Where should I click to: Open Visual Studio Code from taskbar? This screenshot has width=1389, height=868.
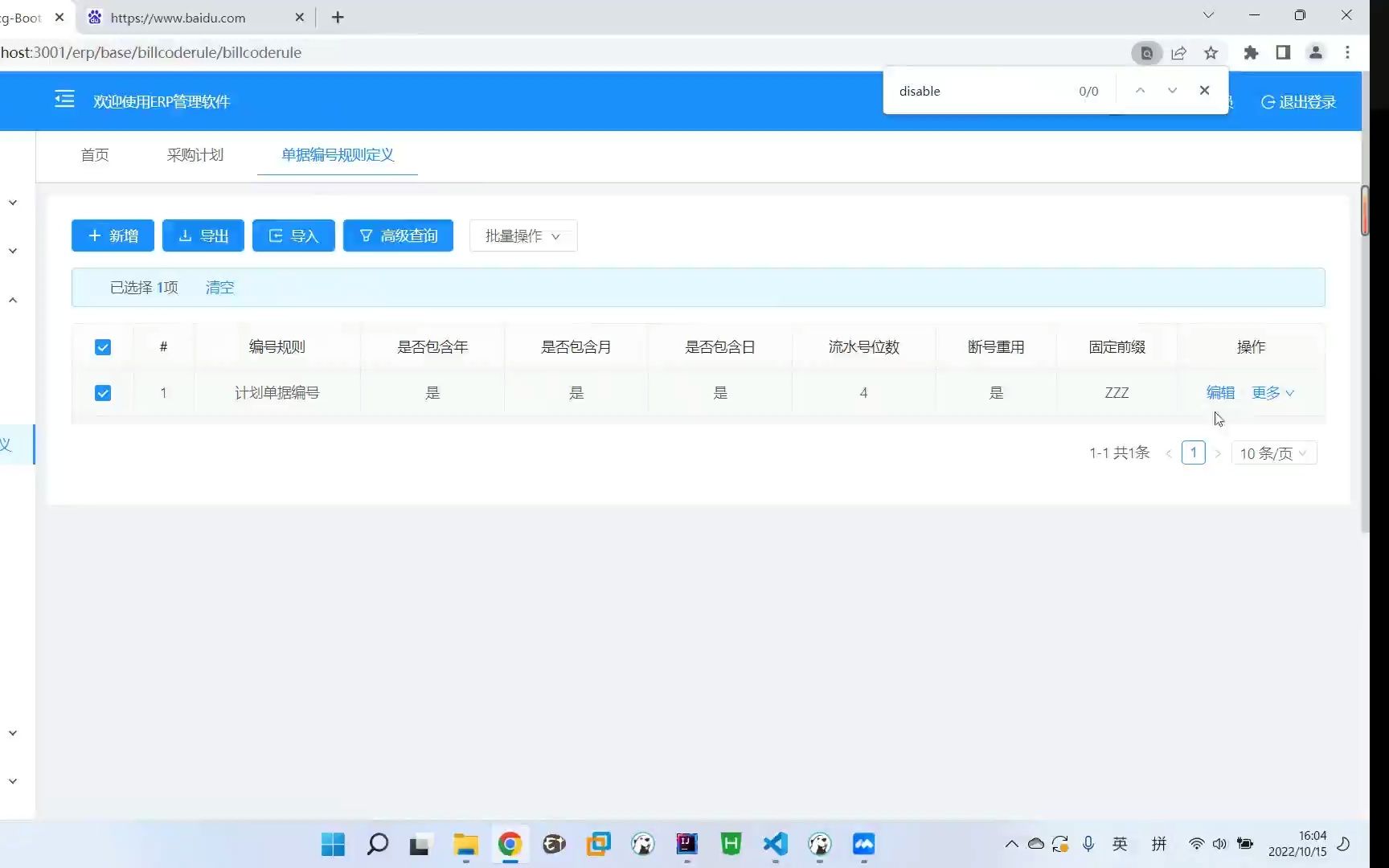pos(775,844)
